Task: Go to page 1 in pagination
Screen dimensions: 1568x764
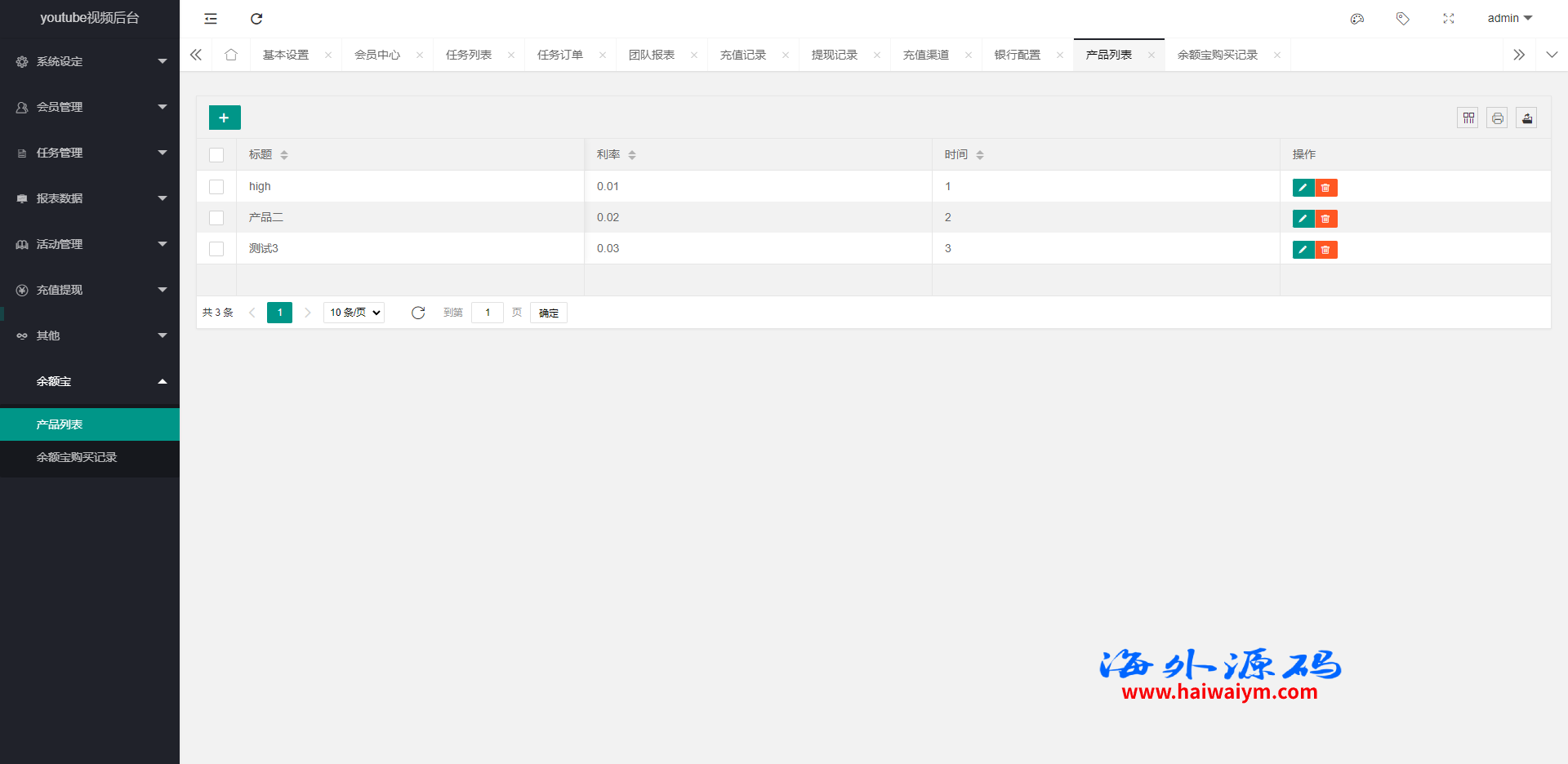Action: point(279,313)
